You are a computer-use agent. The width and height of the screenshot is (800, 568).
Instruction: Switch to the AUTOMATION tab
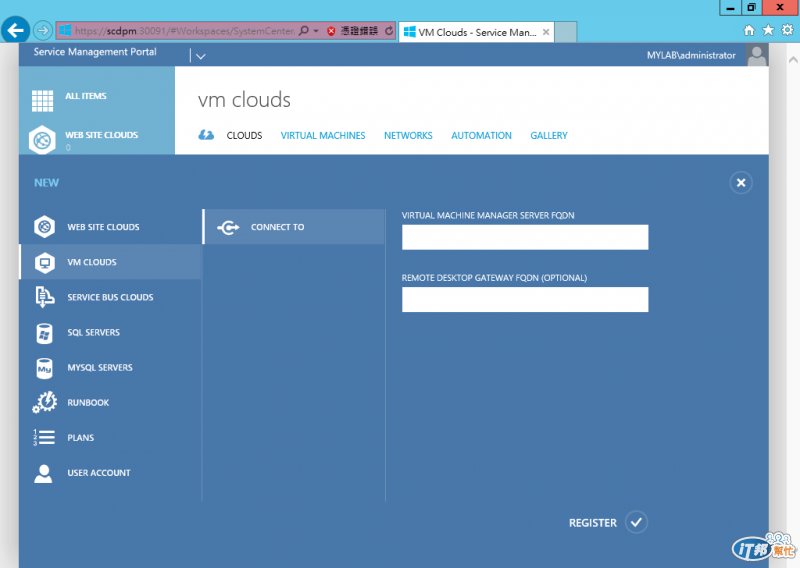[x=481, y=136]
